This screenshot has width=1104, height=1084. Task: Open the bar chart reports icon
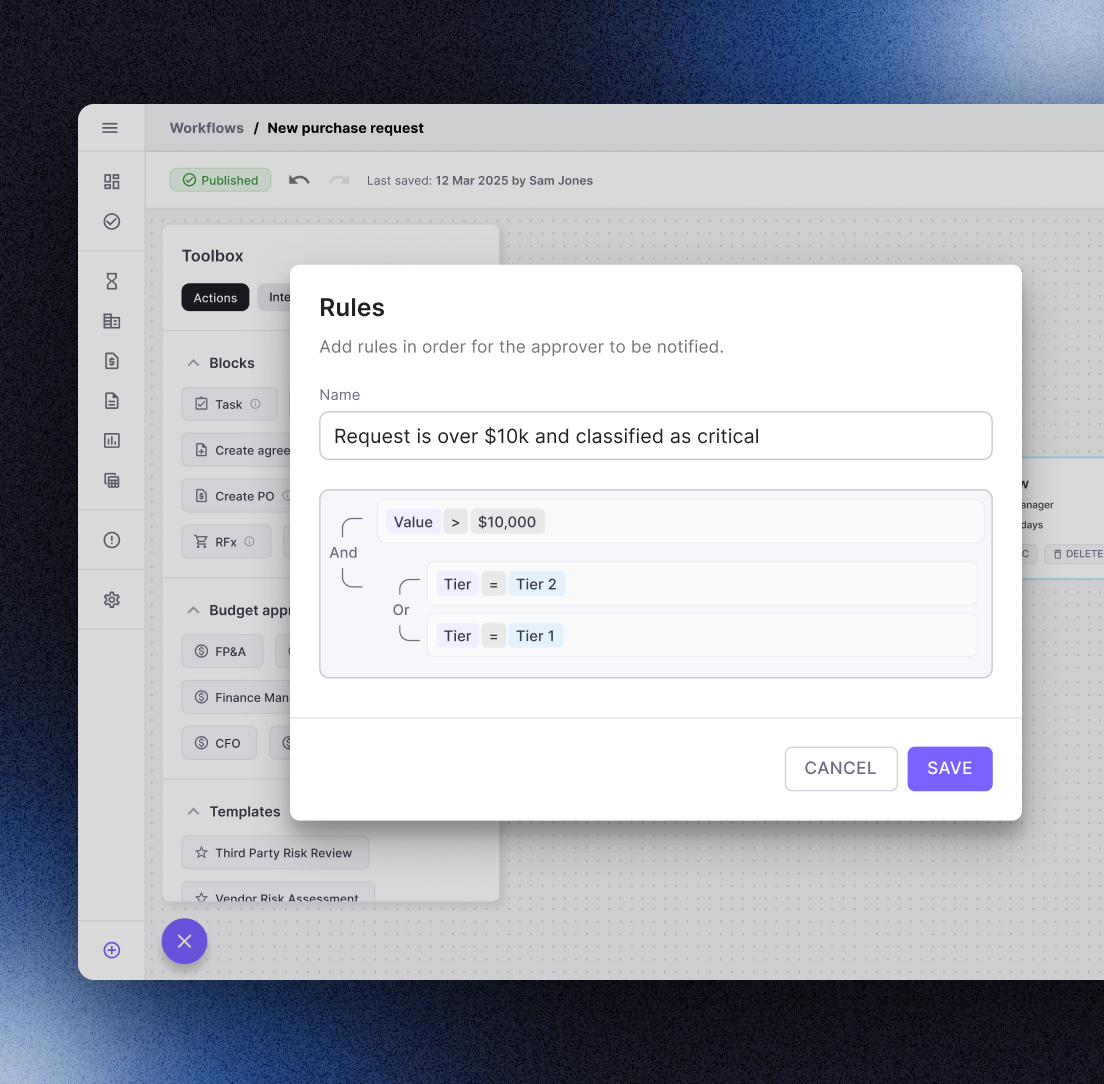[x=111, y=441]
